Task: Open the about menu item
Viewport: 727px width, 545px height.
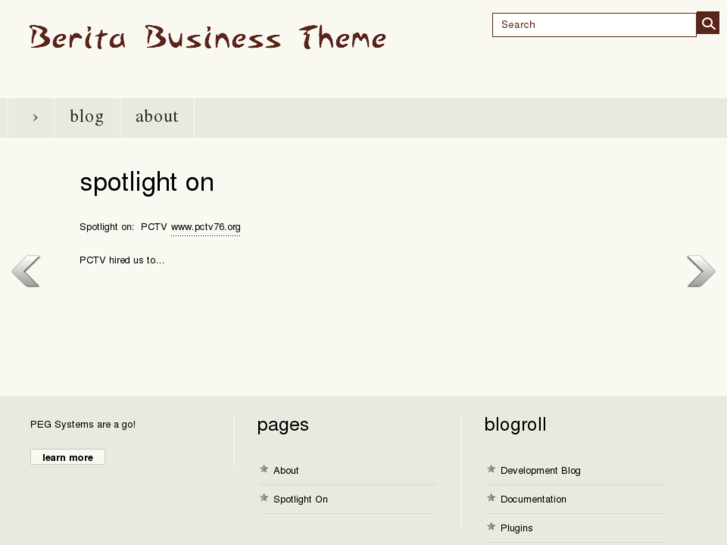Action: [x=157, y=117]
